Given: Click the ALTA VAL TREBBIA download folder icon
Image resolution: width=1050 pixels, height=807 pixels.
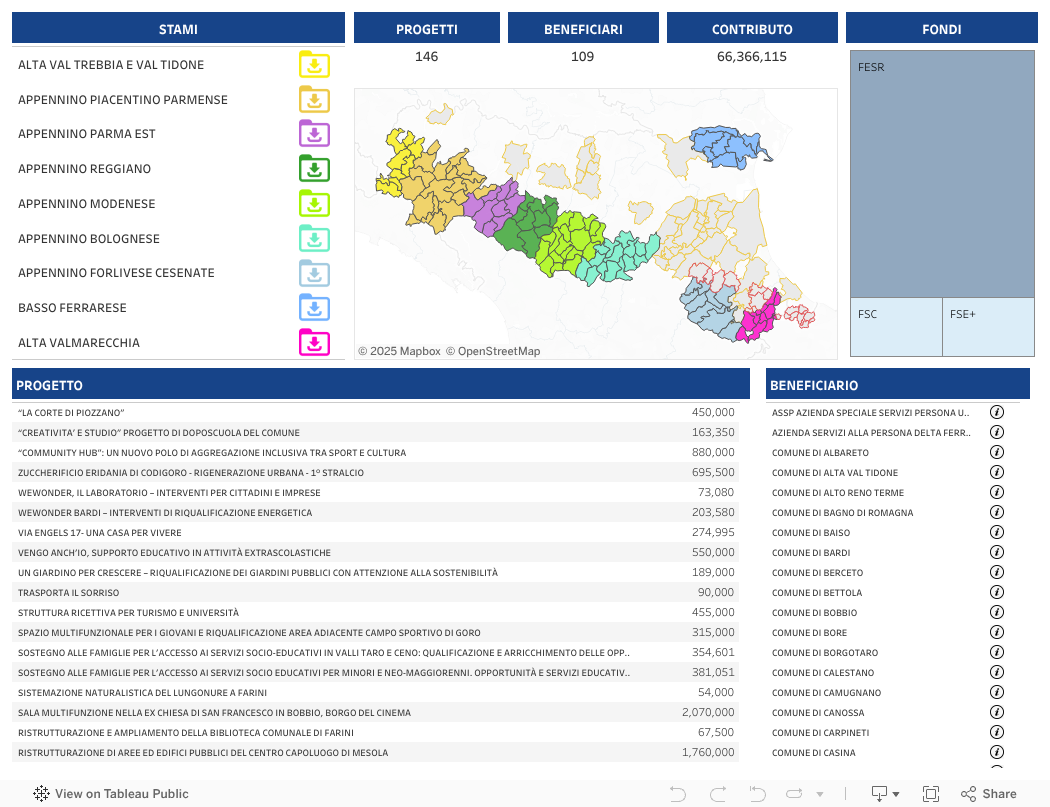Looking at the screenshot, I should coord(314,65).
